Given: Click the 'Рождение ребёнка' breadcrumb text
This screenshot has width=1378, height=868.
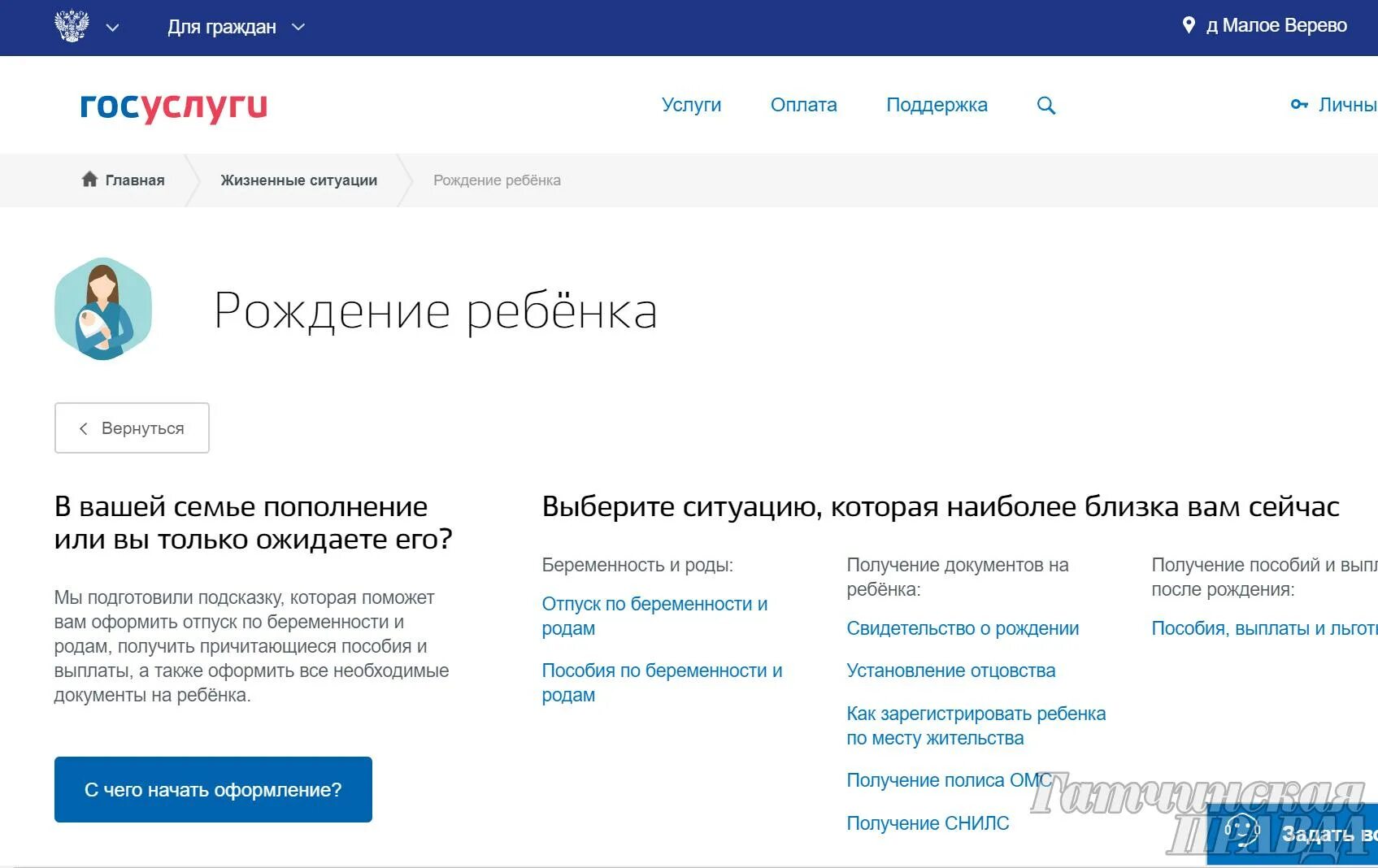Looking at the screenshot, I should click(x=497, y=180).
